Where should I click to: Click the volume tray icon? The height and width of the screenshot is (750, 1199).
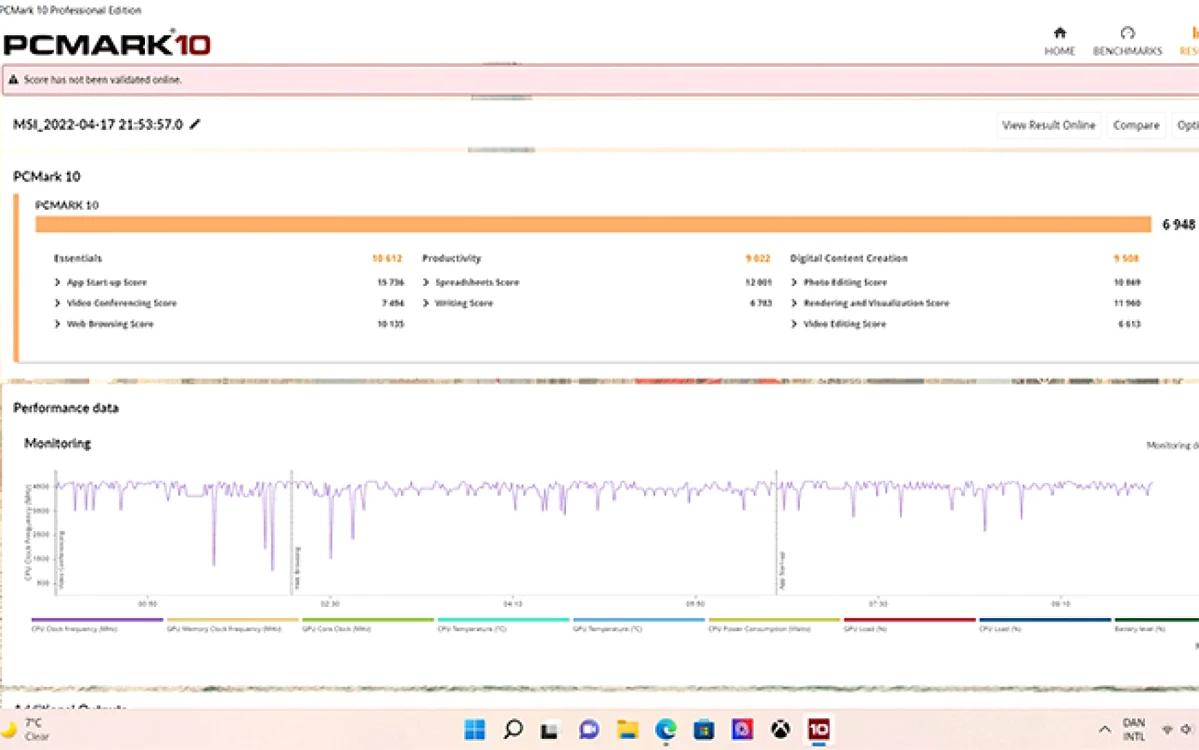tap(1186, 729)
